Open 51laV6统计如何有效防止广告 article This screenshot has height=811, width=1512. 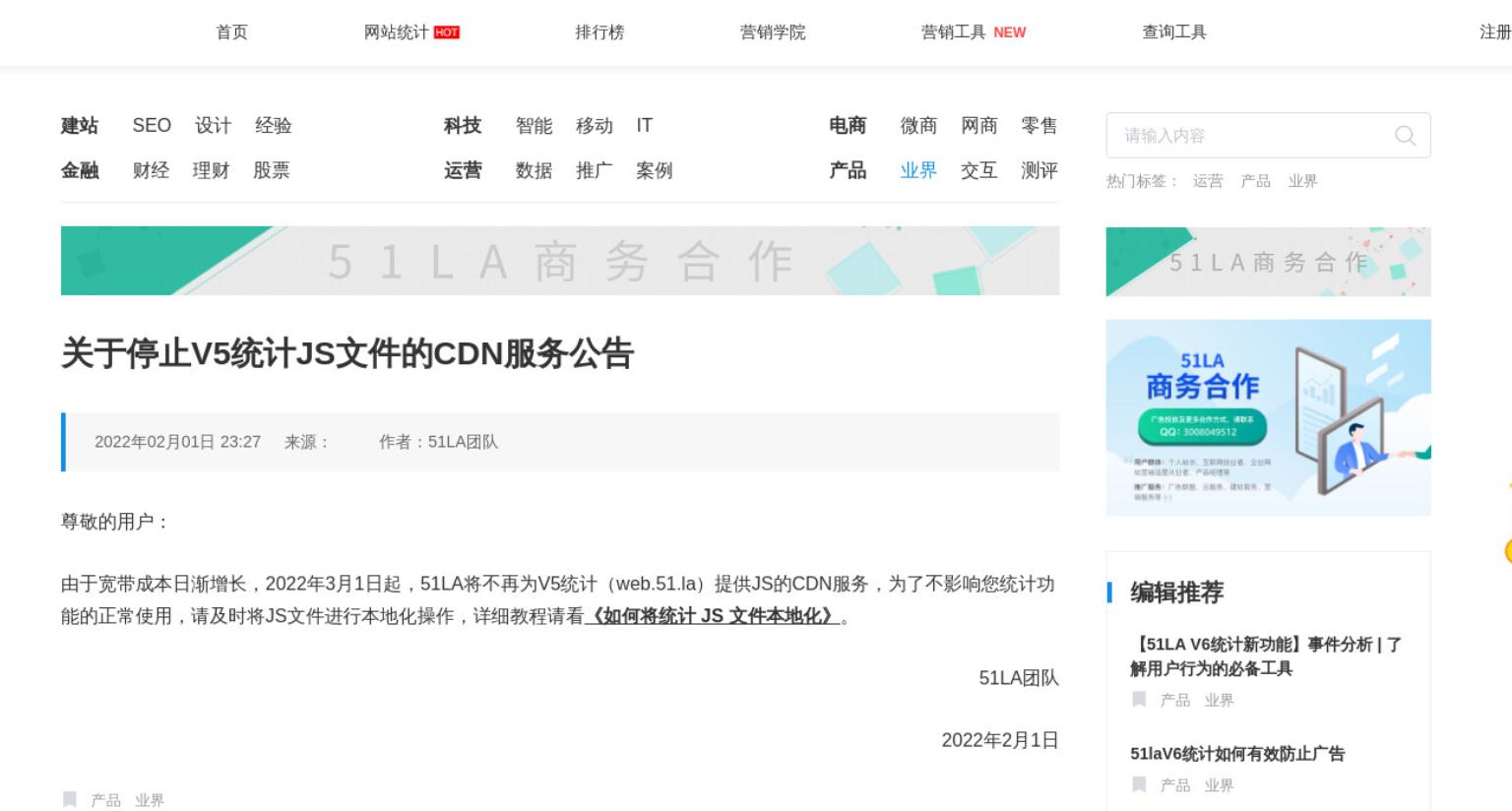(1237, 754)
